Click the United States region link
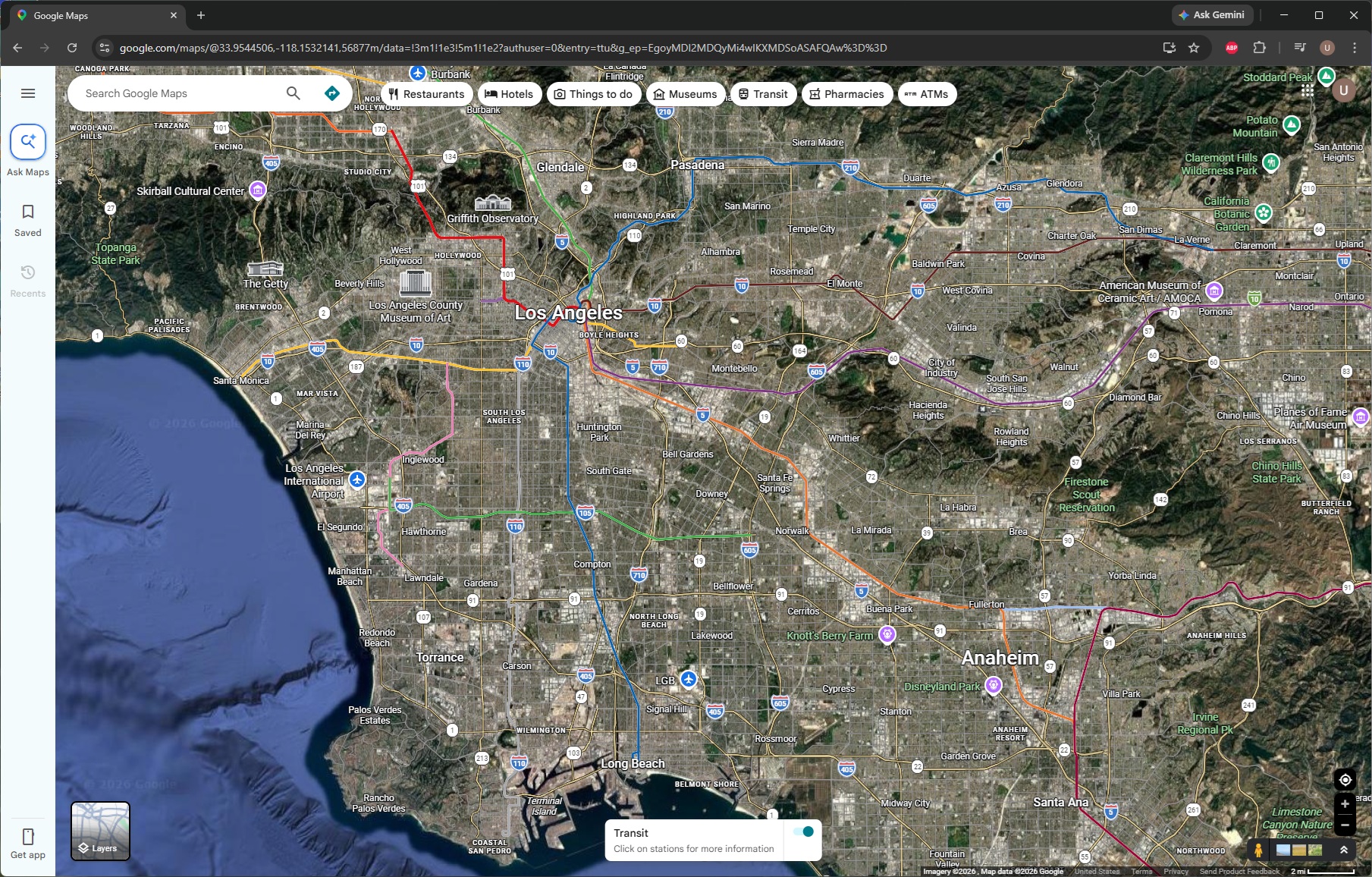 point(1097,872)
